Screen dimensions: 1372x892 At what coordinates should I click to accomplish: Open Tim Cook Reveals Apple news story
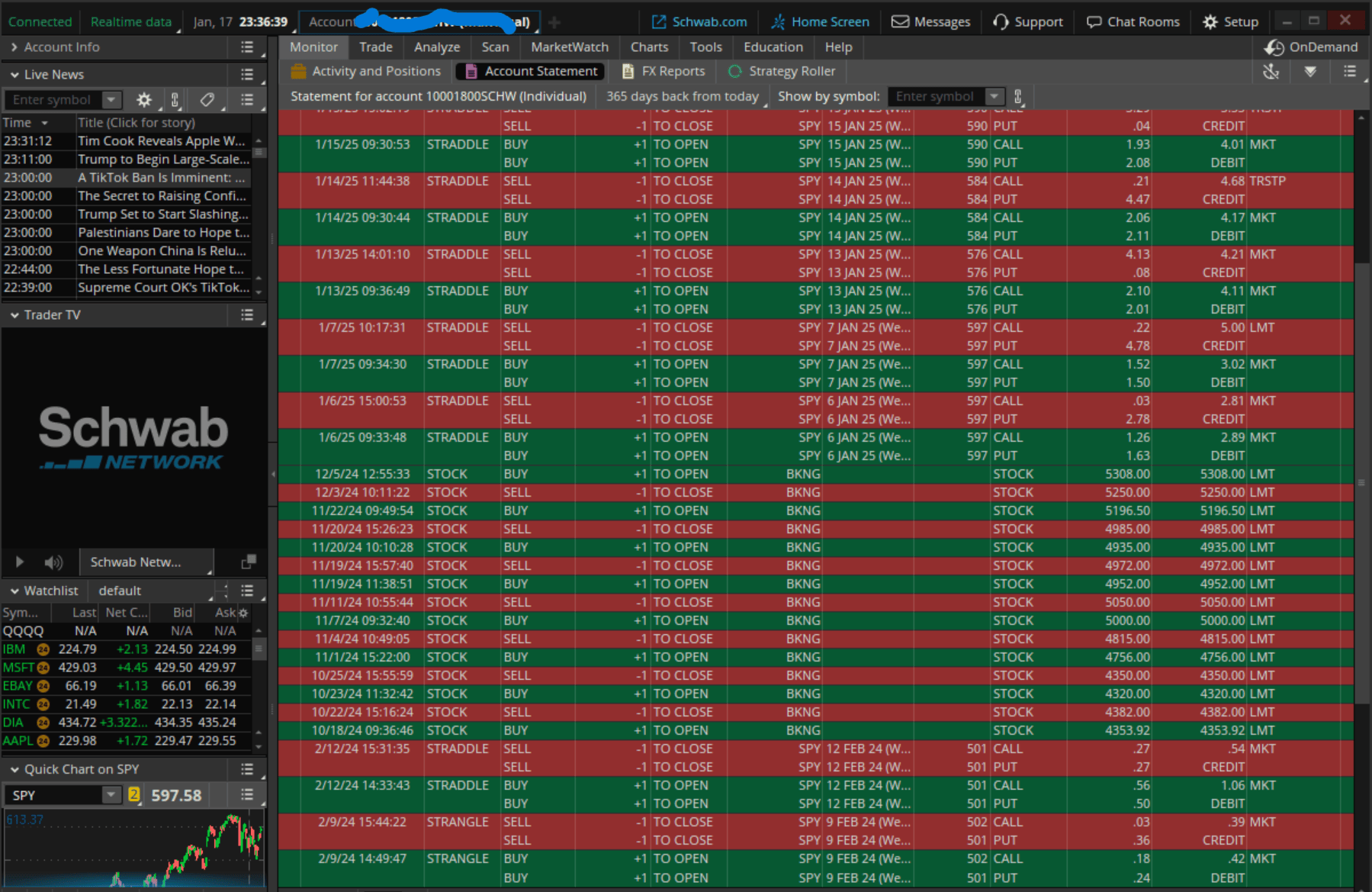click(x=161, y=141)
